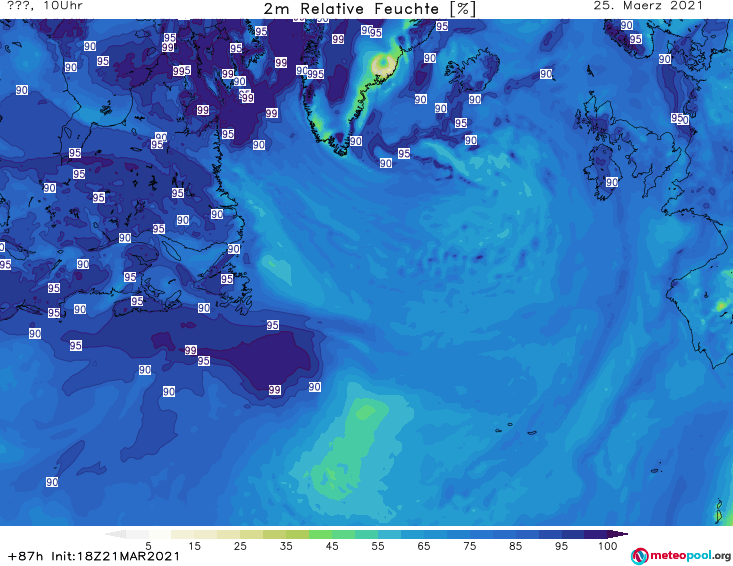Pick the dark purple arrow end of the color bar
The height and width of the screenshot is (566, 733).
point(618,534)
